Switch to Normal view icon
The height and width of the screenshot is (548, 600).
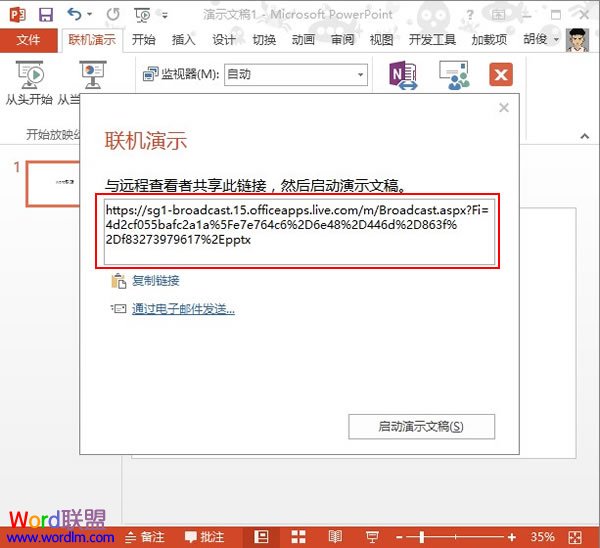[x=261, y=537]
